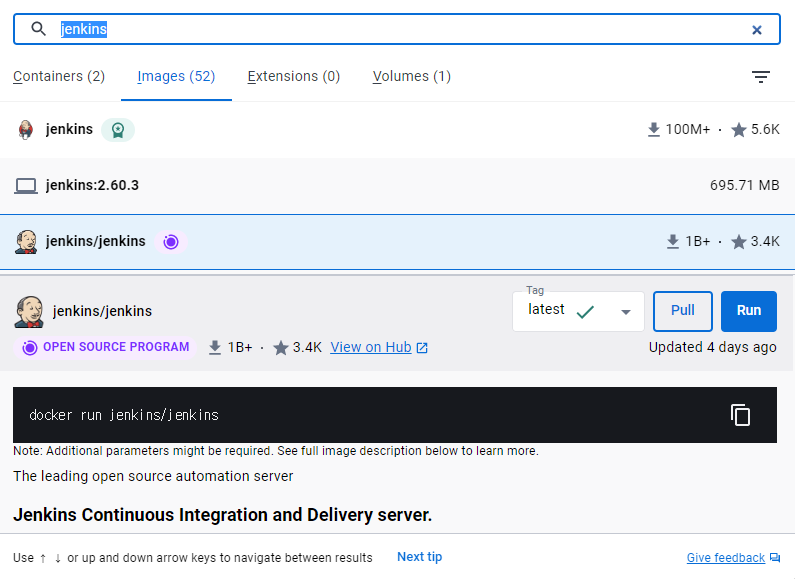
Task: Click the star icon in details panel
Action: coord(280,348)
